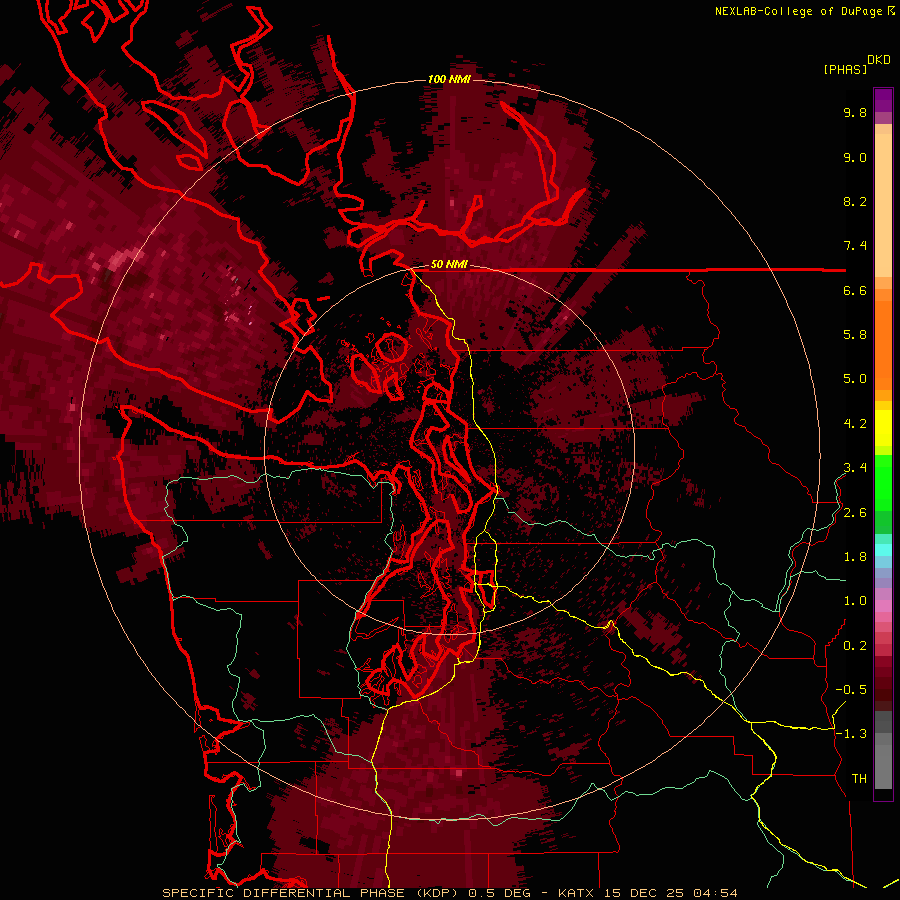Click the 5.0 legend value

pyautogui.click(x=855, y=379)
